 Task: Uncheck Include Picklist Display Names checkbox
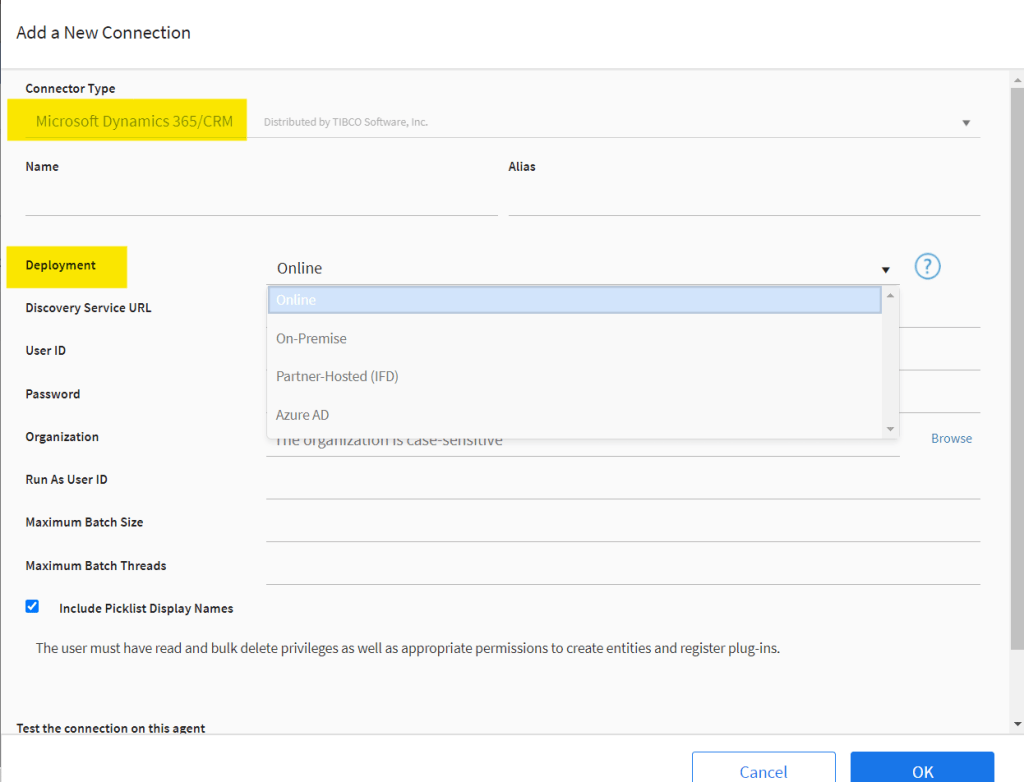click(32, 606)
